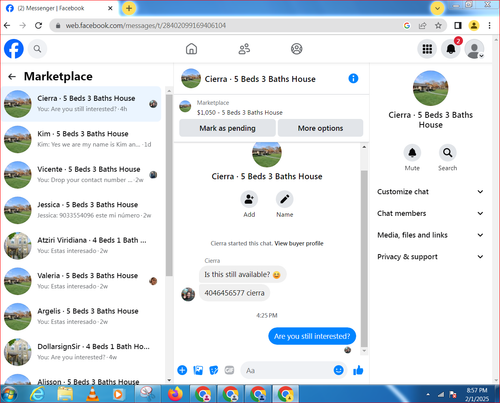Click the chat messages scrollbar thumb
The width and height of the screenshot is (500, 403).
tap(364, 259)
